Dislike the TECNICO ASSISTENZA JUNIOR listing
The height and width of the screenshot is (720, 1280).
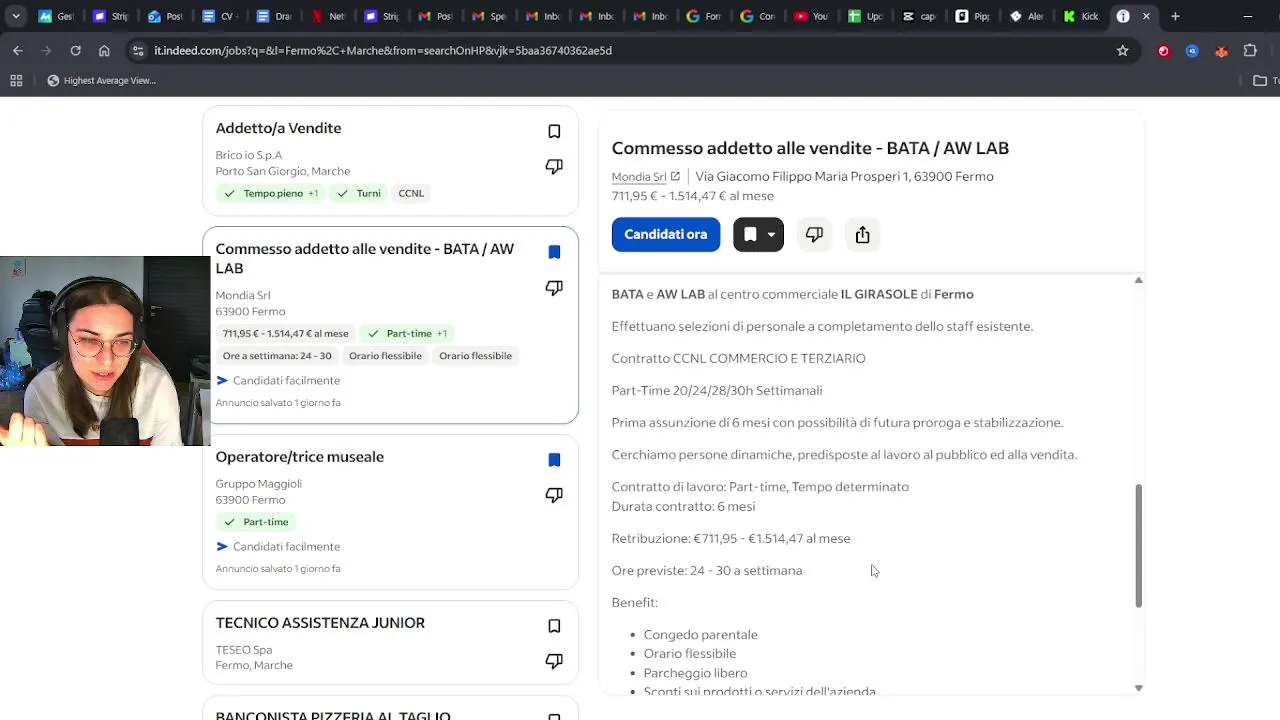tap(554, 661)
